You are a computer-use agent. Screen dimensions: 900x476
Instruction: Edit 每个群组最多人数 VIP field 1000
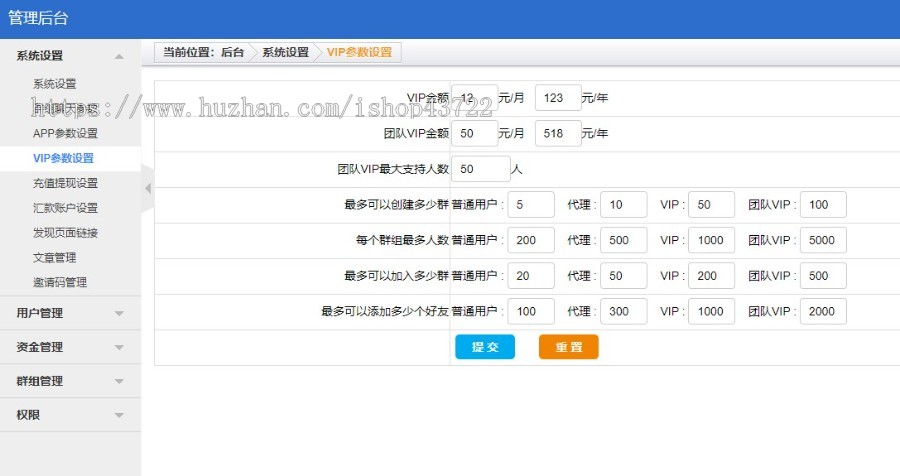click(x=712, y=240)
